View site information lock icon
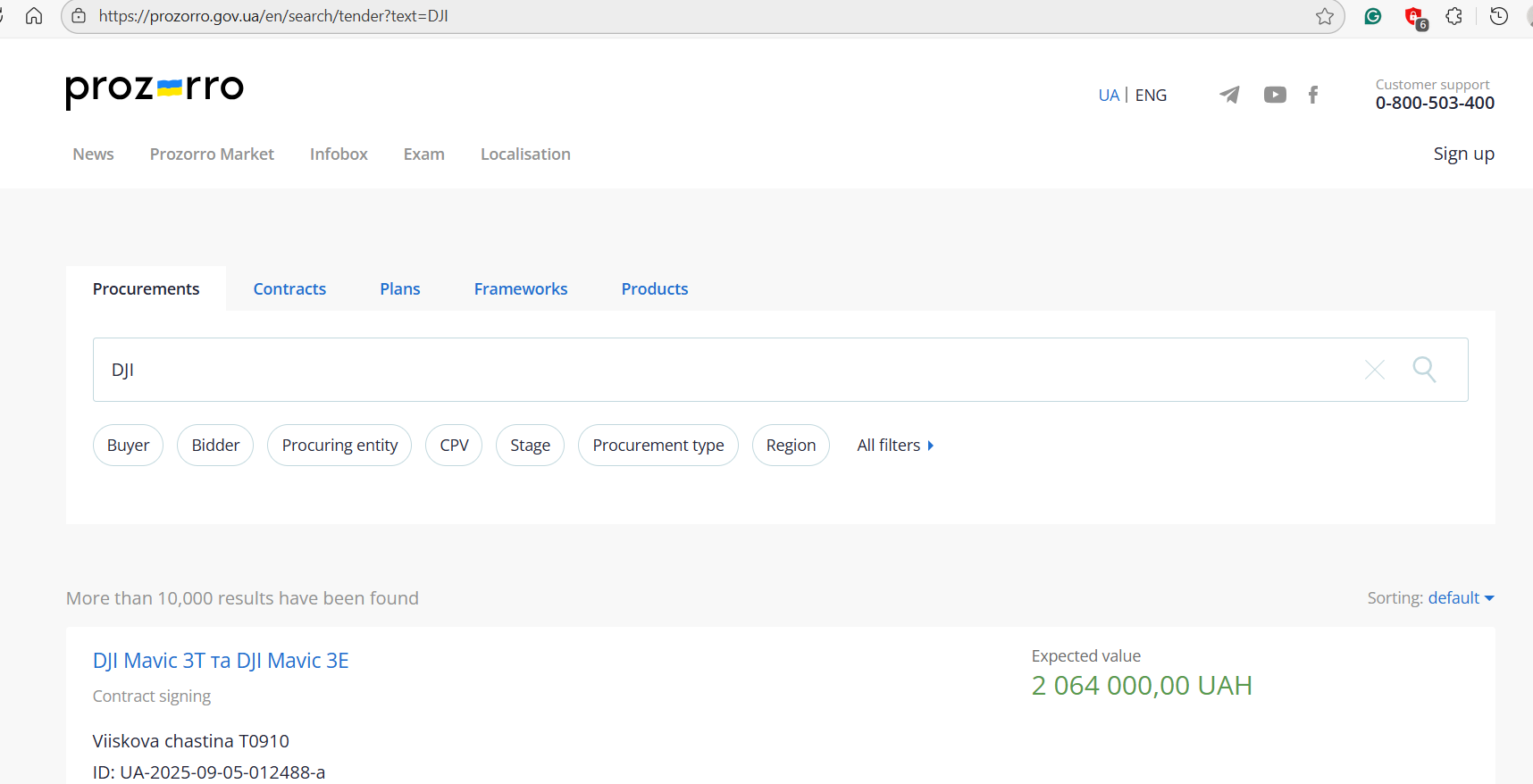The height and width of the screenshot is (784, 1533). [79, 16]
